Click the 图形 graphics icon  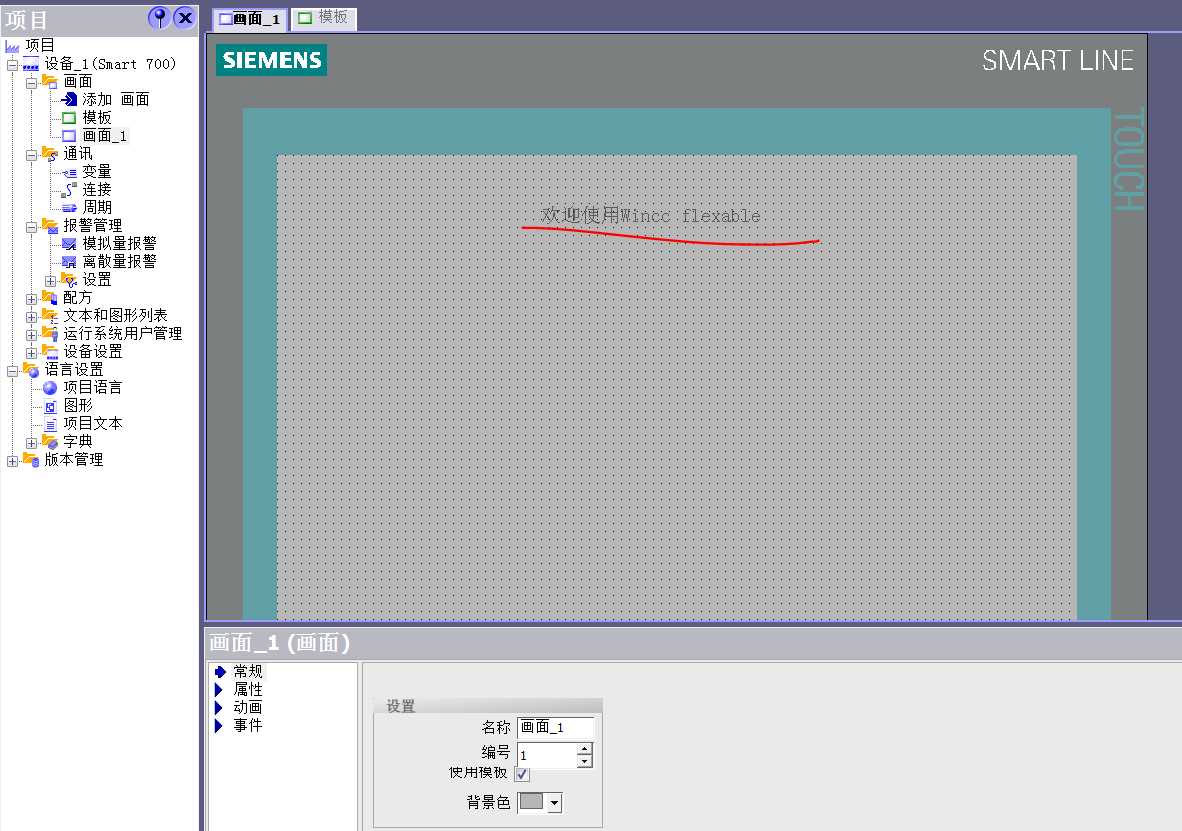click(51, 406)
